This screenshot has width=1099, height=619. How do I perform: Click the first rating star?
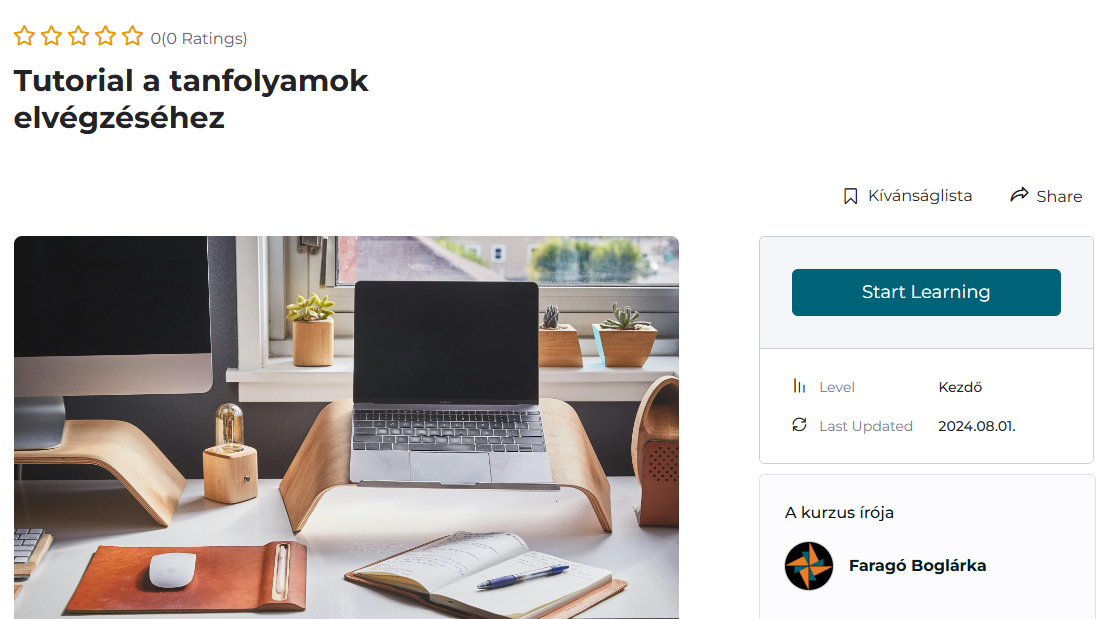click(x=25, y=36)
